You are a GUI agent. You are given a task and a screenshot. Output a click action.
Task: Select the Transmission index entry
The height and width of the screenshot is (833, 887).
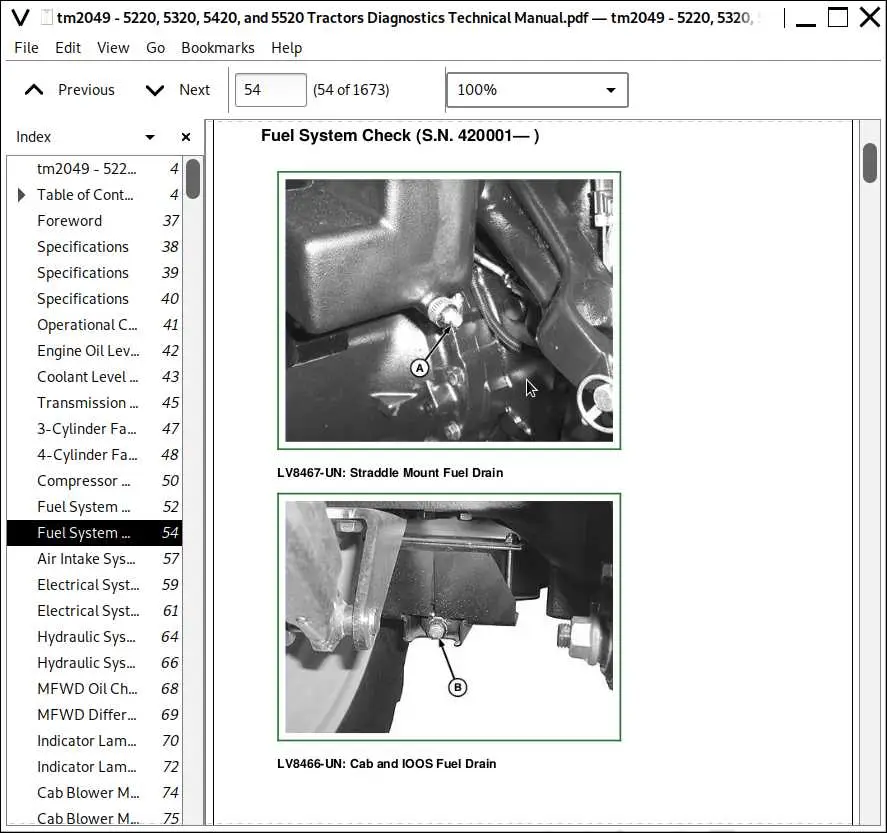coord(94,403)
